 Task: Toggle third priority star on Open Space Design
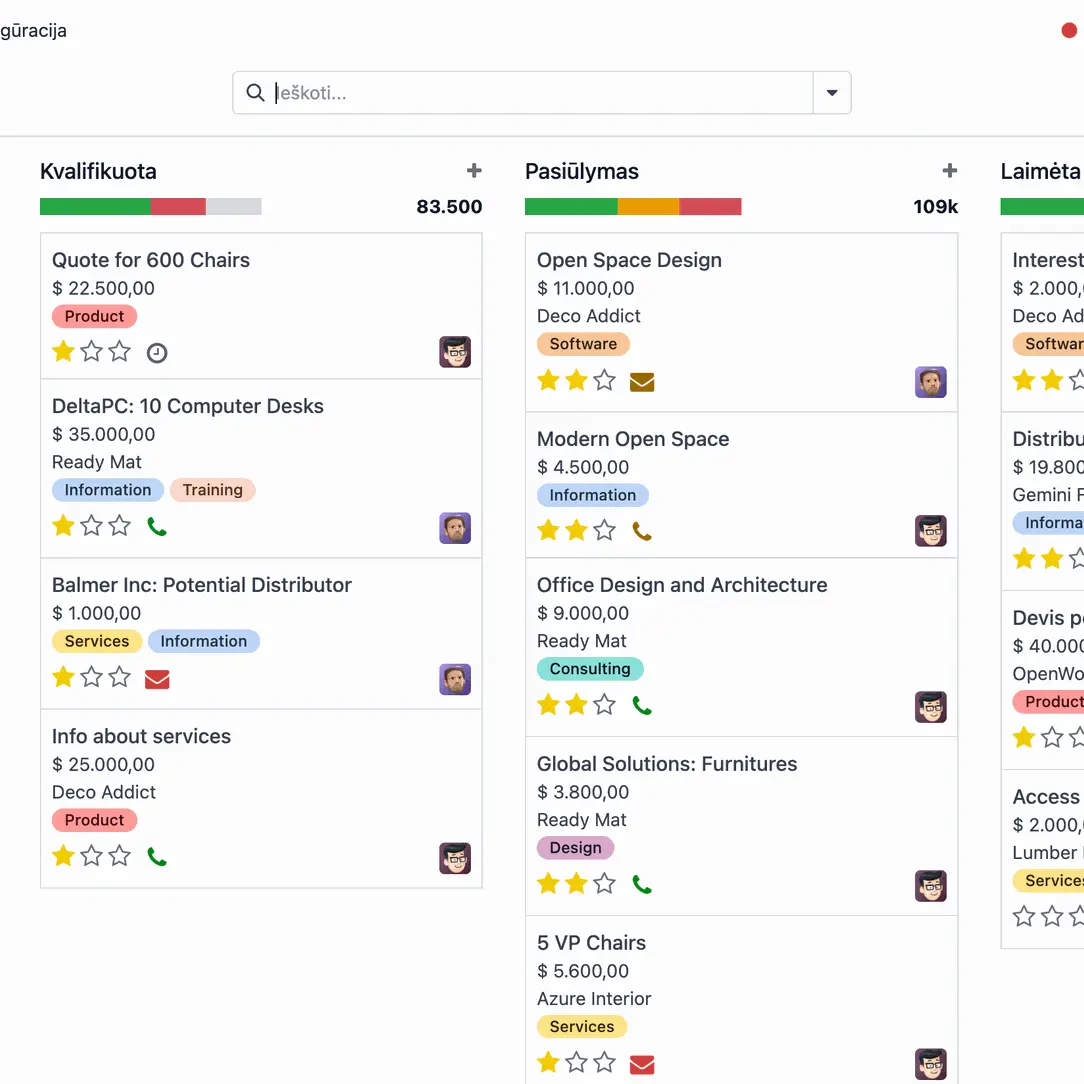pyautogui.click(x=605, y=380)
